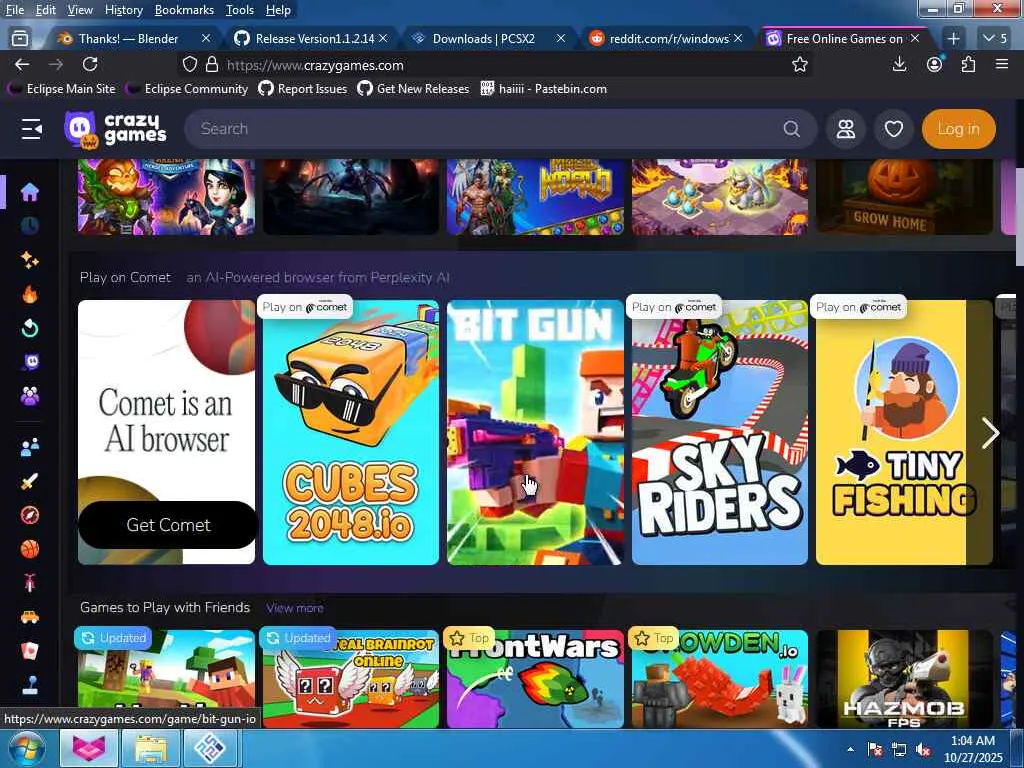Open Car games icon in sidebar
The image size is (1024, 768).
click(x=30, y=617)
